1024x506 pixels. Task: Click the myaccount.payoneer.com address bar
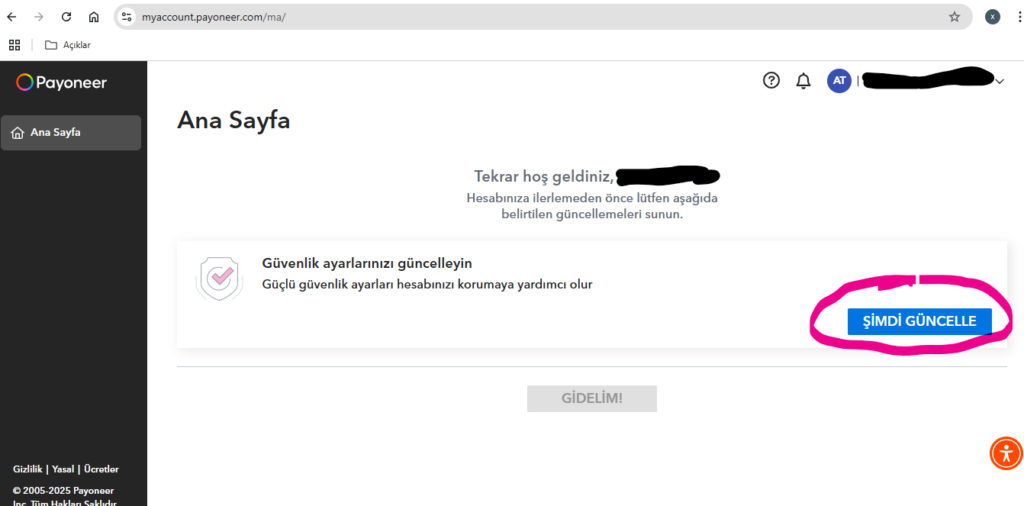pyautogui.click(x=543, y=17)
